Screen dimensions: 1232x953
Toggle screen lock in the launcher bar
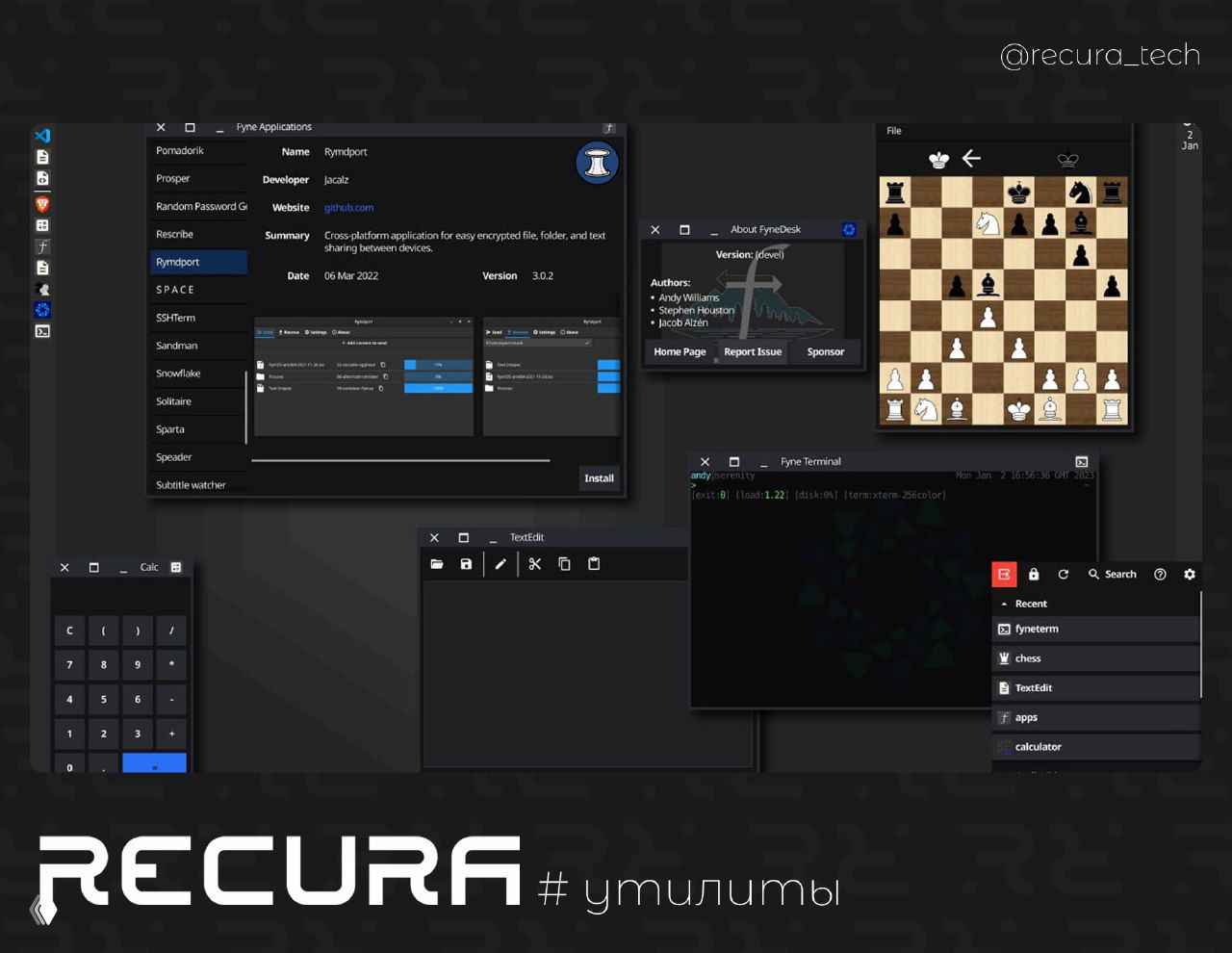pos(1033,574)
